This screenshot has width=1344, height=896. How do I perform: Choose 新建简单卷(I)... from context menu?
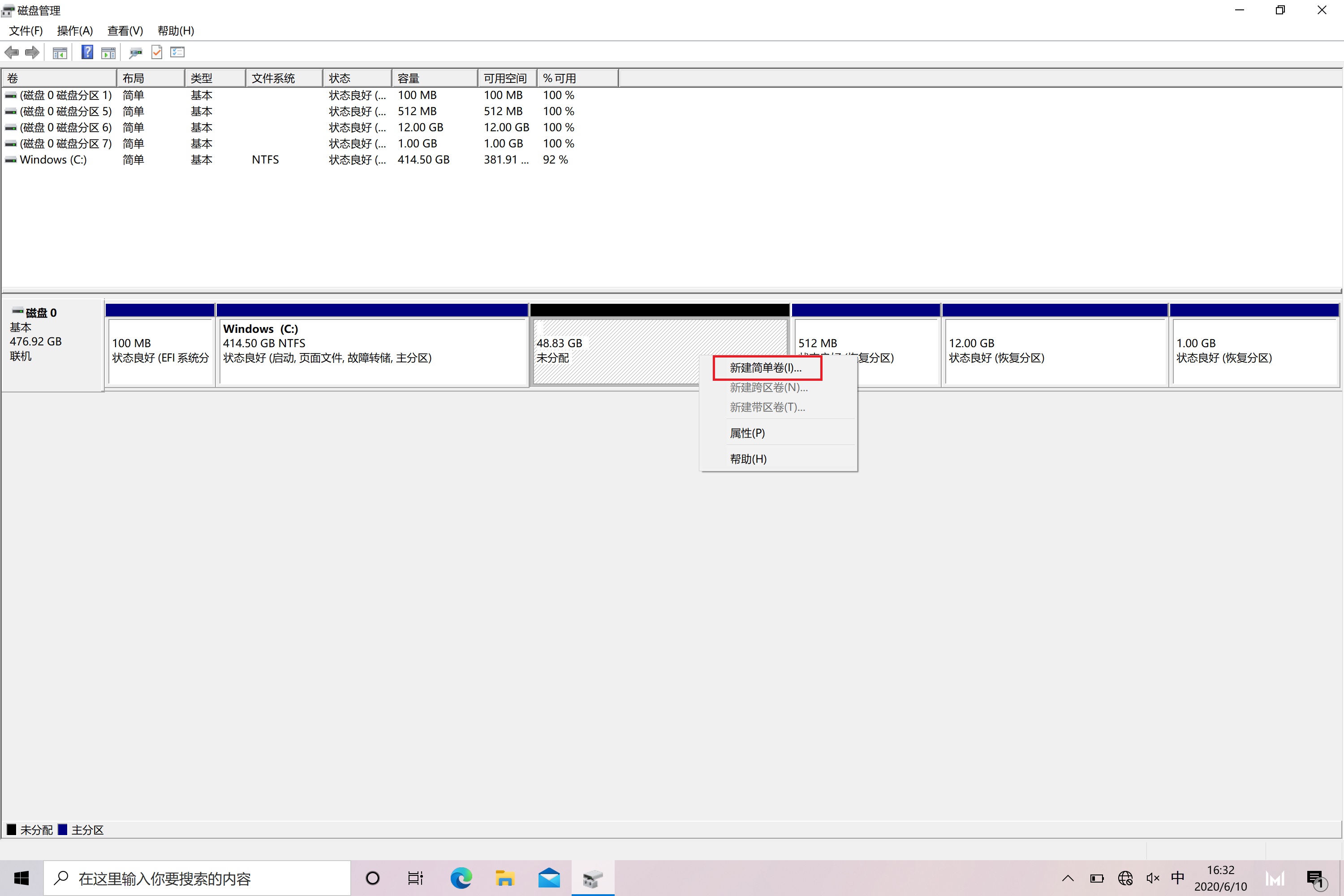click(x=766, y=368)
